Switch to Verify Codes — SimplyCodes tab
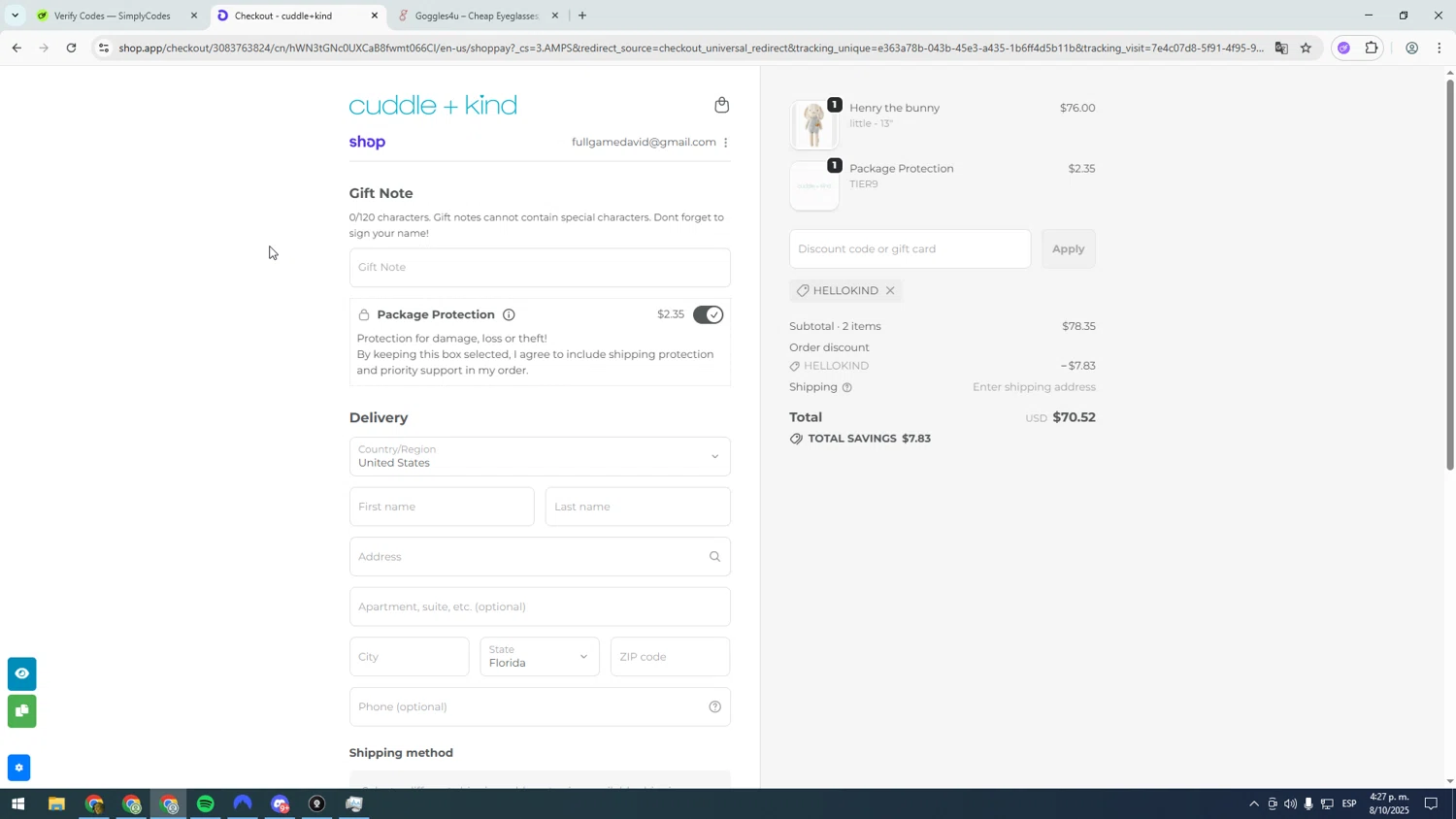The width and height of the screenshot is (1456, 819). [112, 16]
